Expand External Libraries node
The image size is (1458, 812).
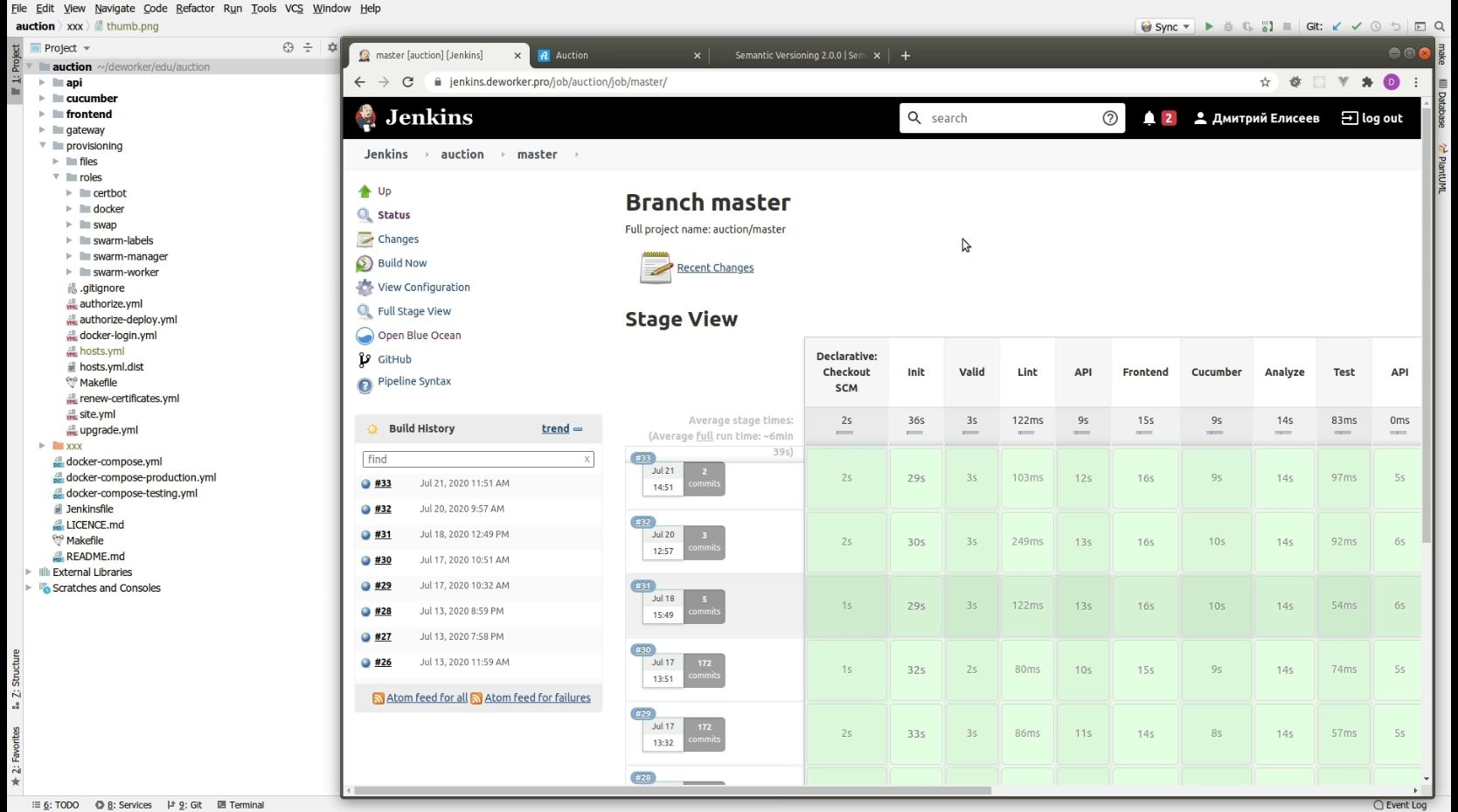click(x=29, y=572)
